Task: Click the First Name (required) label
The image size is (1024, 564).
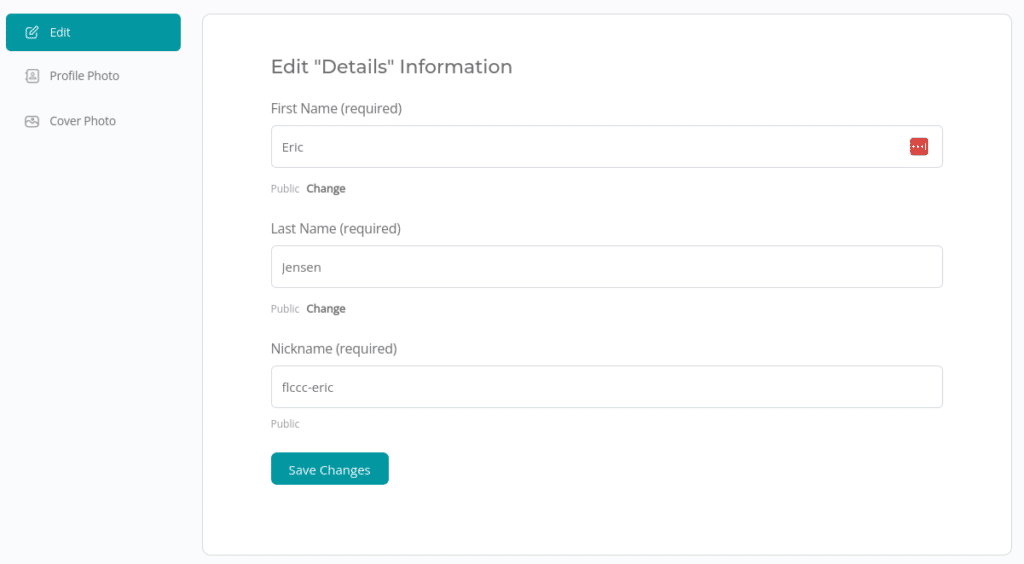Action: pos(336,108)
